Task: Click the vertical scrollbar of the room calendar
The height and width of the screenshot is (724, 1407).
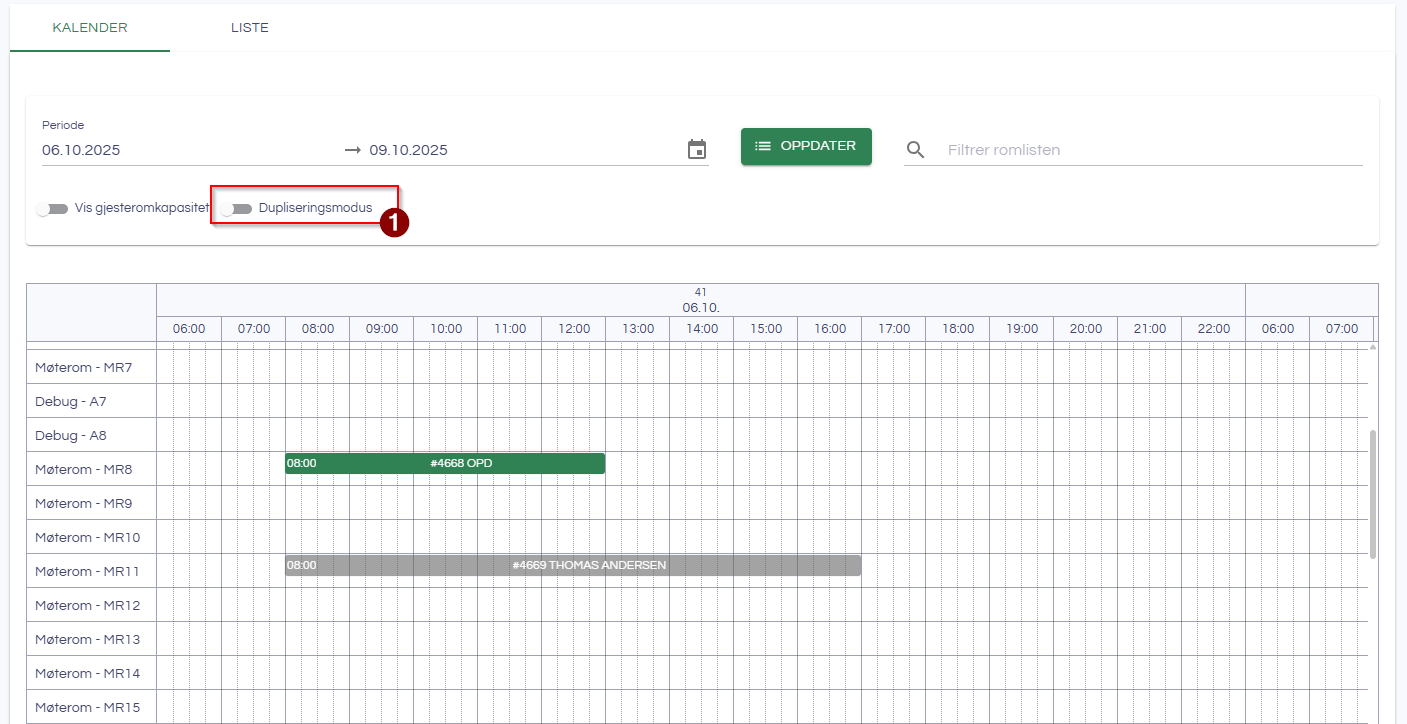Action: 1373,494
